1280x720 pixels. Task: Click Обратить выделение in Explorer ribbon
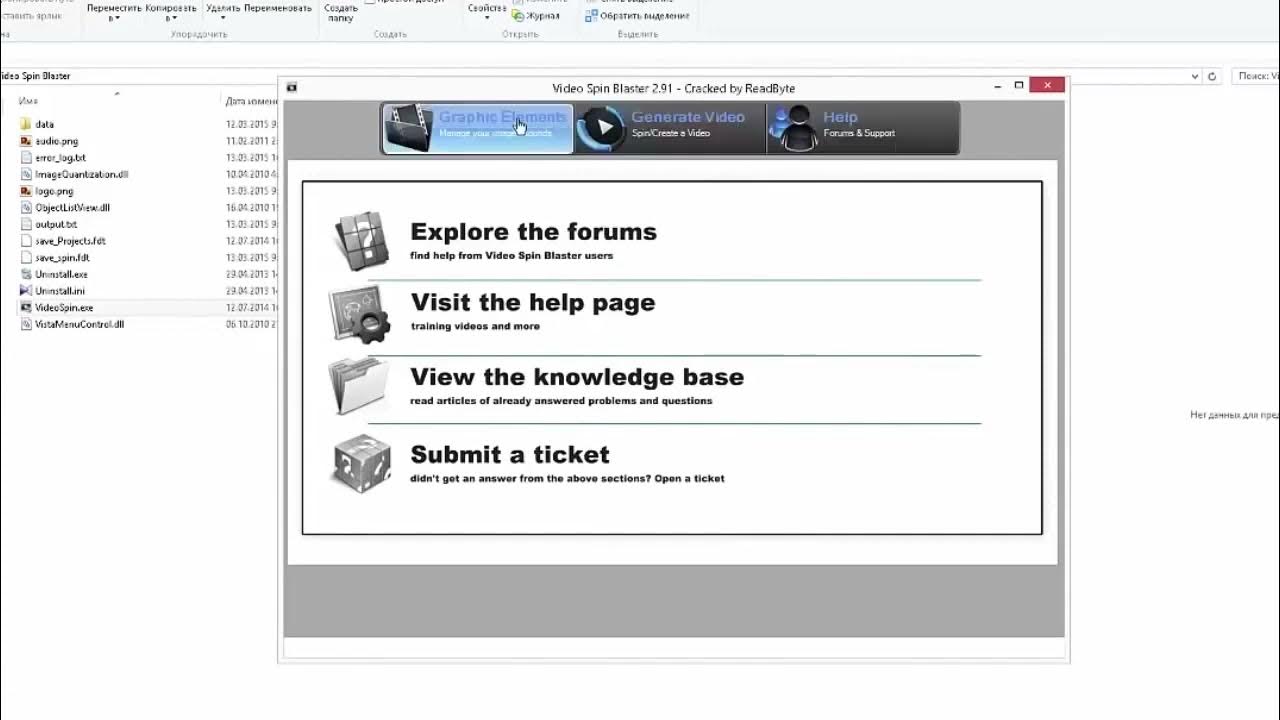coord(638,16)
